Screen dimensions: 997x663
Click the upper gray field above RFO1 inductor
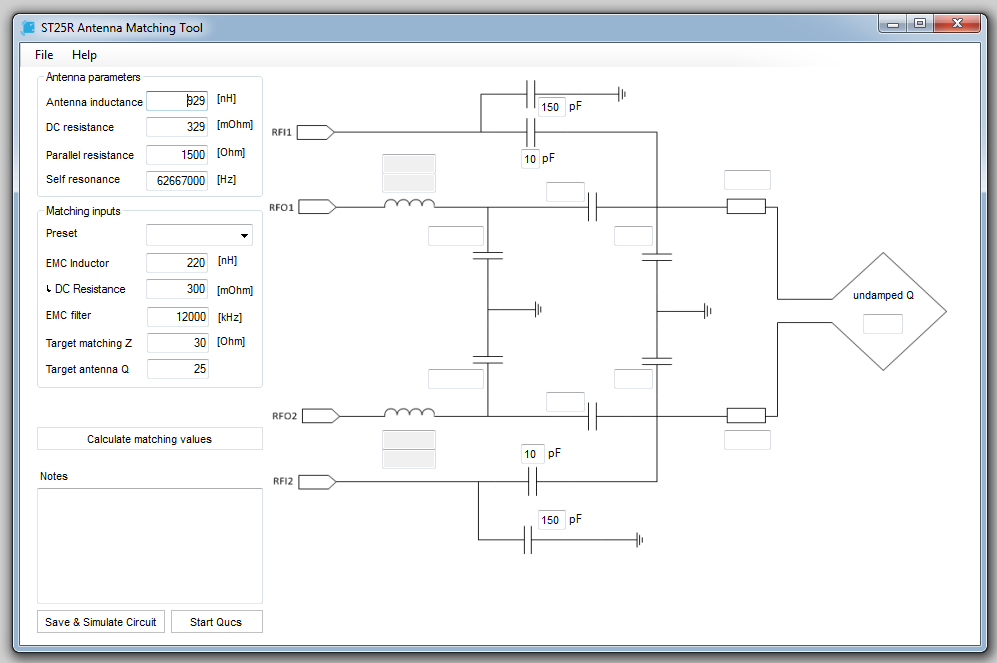409,163
